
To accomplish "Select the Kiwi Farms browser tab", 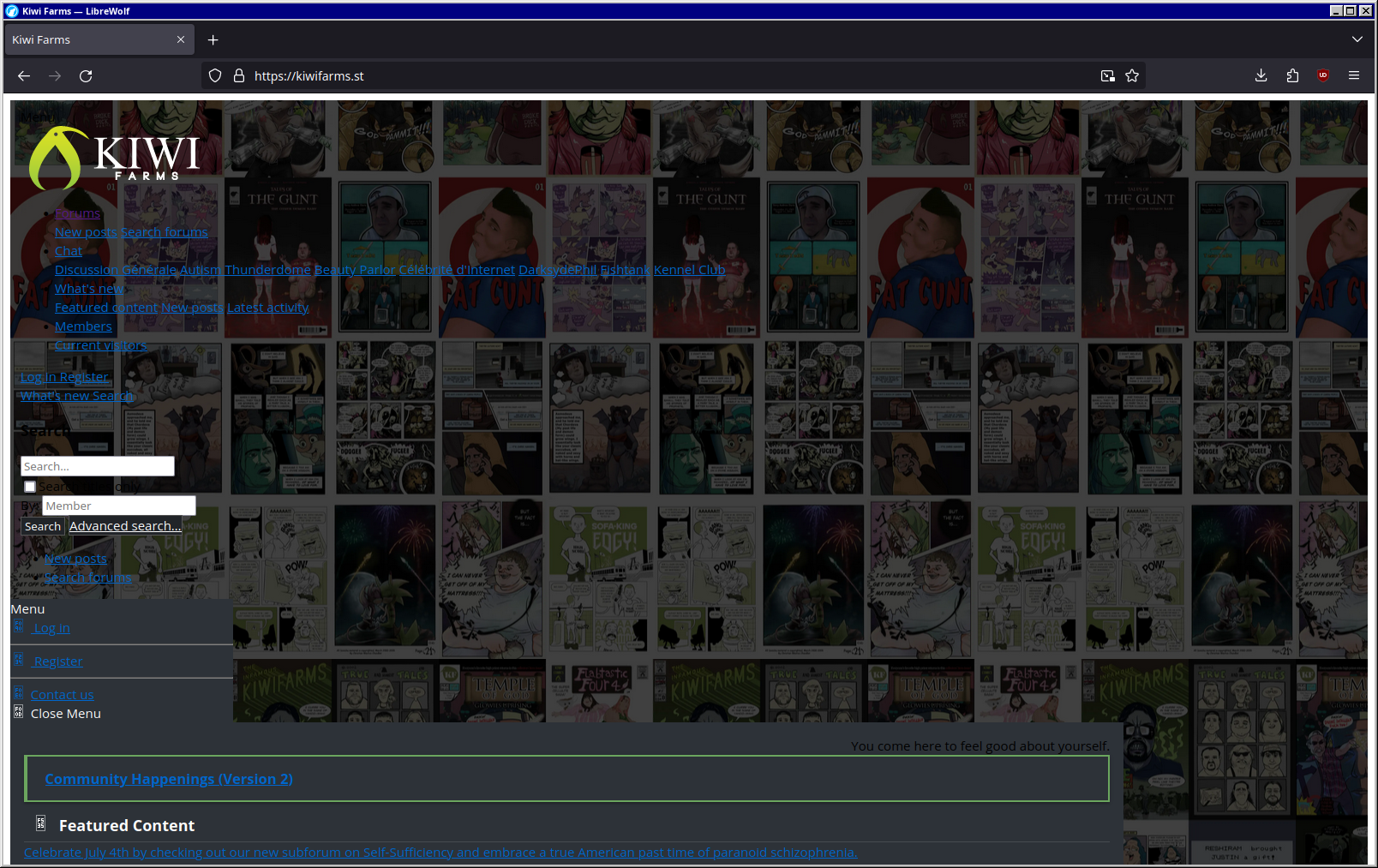I will click(x=86, y=40).
